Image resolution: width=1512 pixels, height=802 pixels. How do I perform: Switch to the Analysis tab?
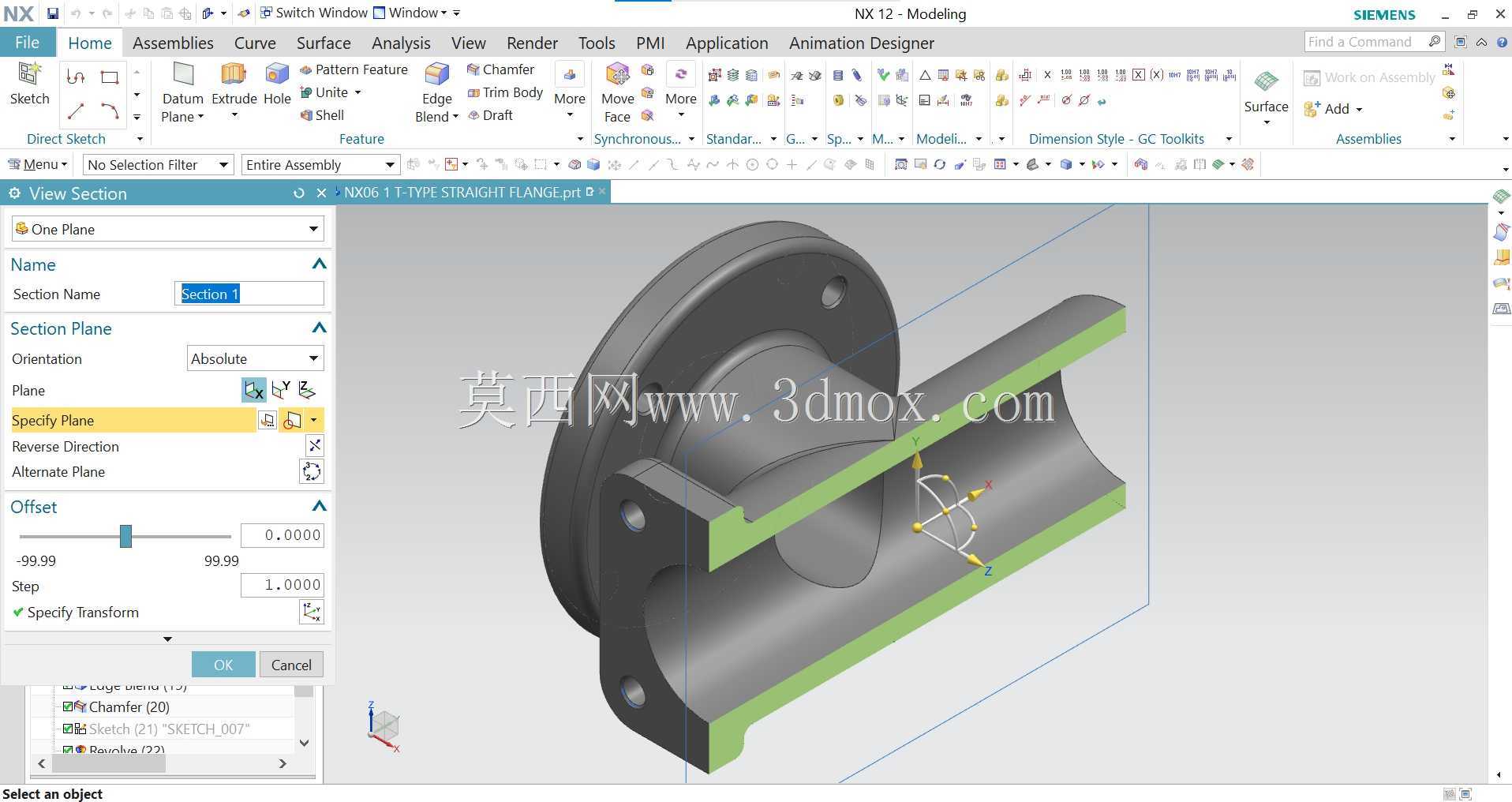pos(401,43)
